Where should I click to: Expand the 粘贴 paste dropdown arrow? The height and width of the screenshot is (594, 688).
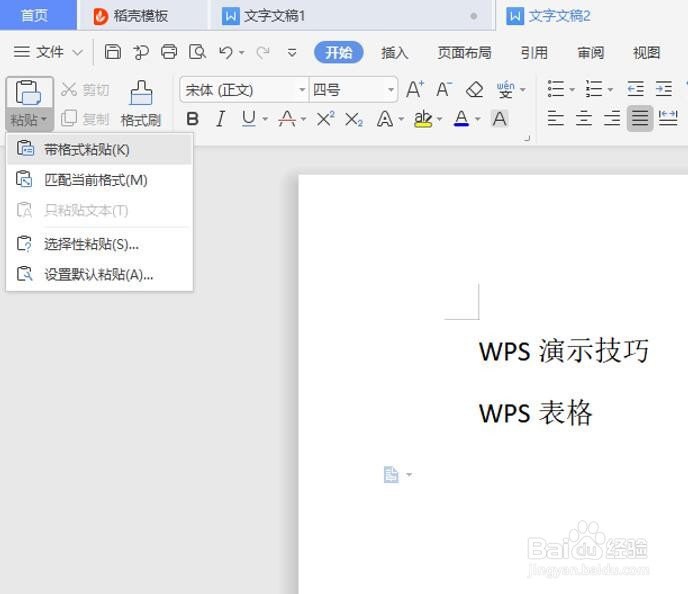tap(43, 119)
